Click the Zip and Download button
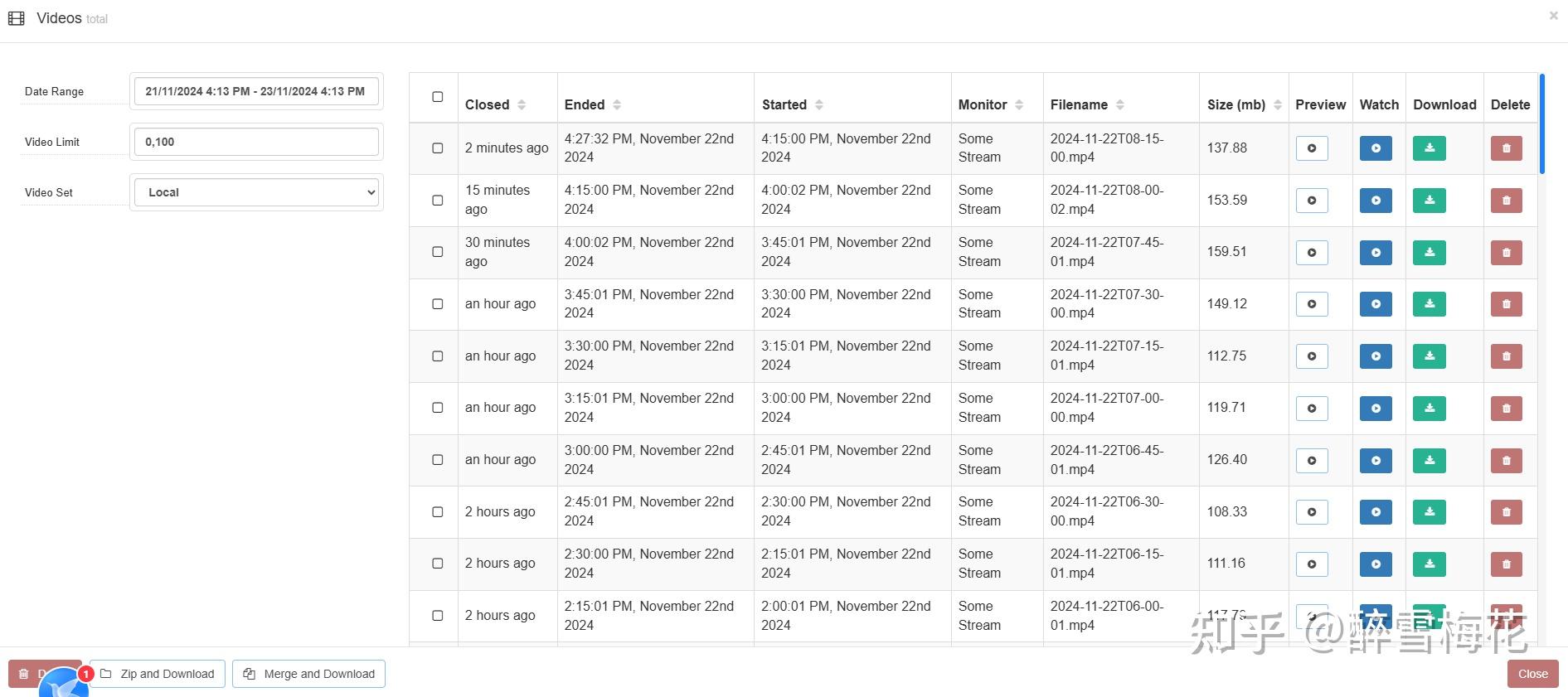Image resolution: width=1568 pixels, height=697 pixels. (158, 674)
